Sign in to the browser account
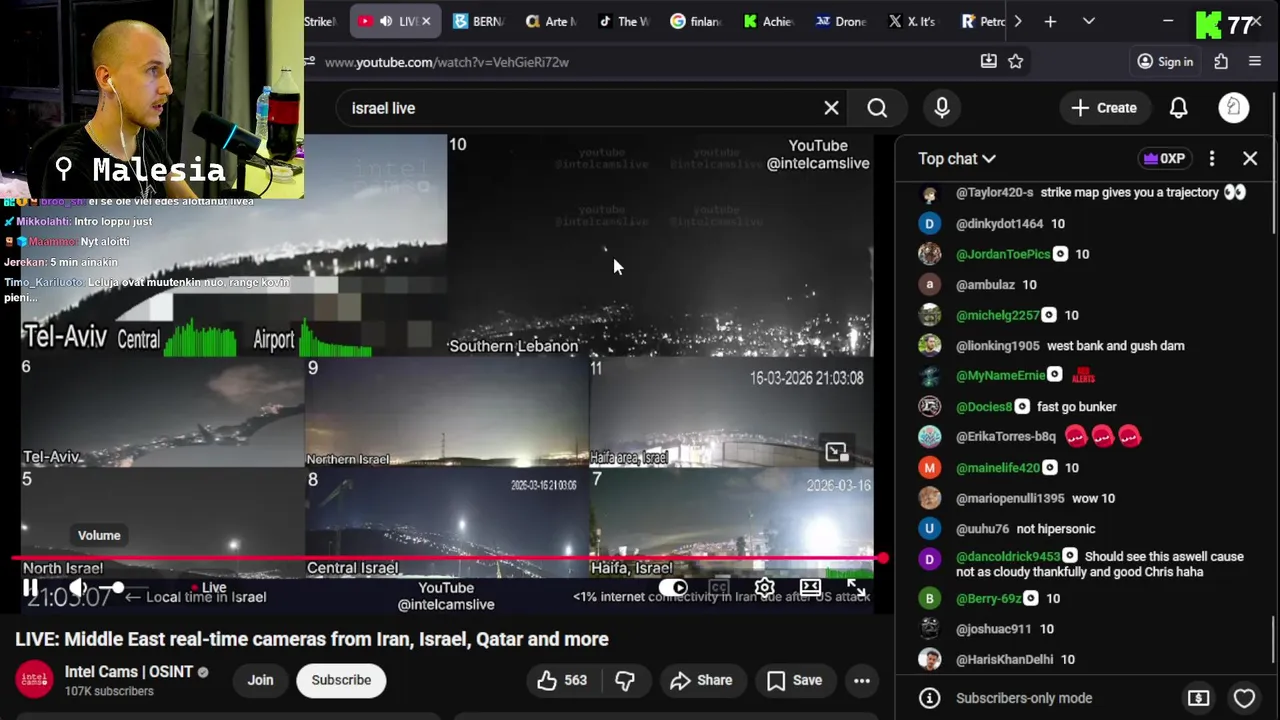Viewport: 1280px width, 720px height. point(1165,62)
